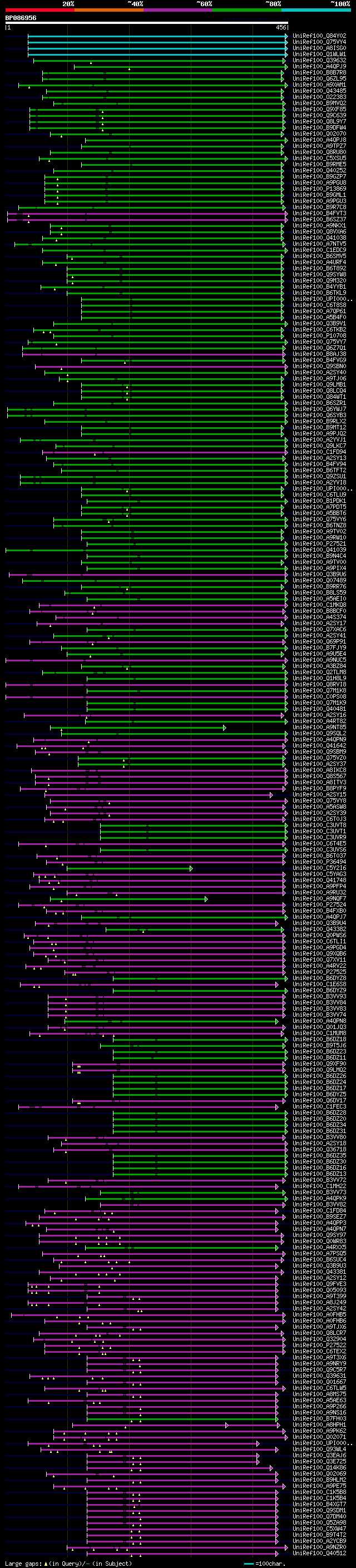Select the UniRef100_Q6ZL95 label
The height and width of the screenshot is (1568, 356).
click(x=319, y=78)
